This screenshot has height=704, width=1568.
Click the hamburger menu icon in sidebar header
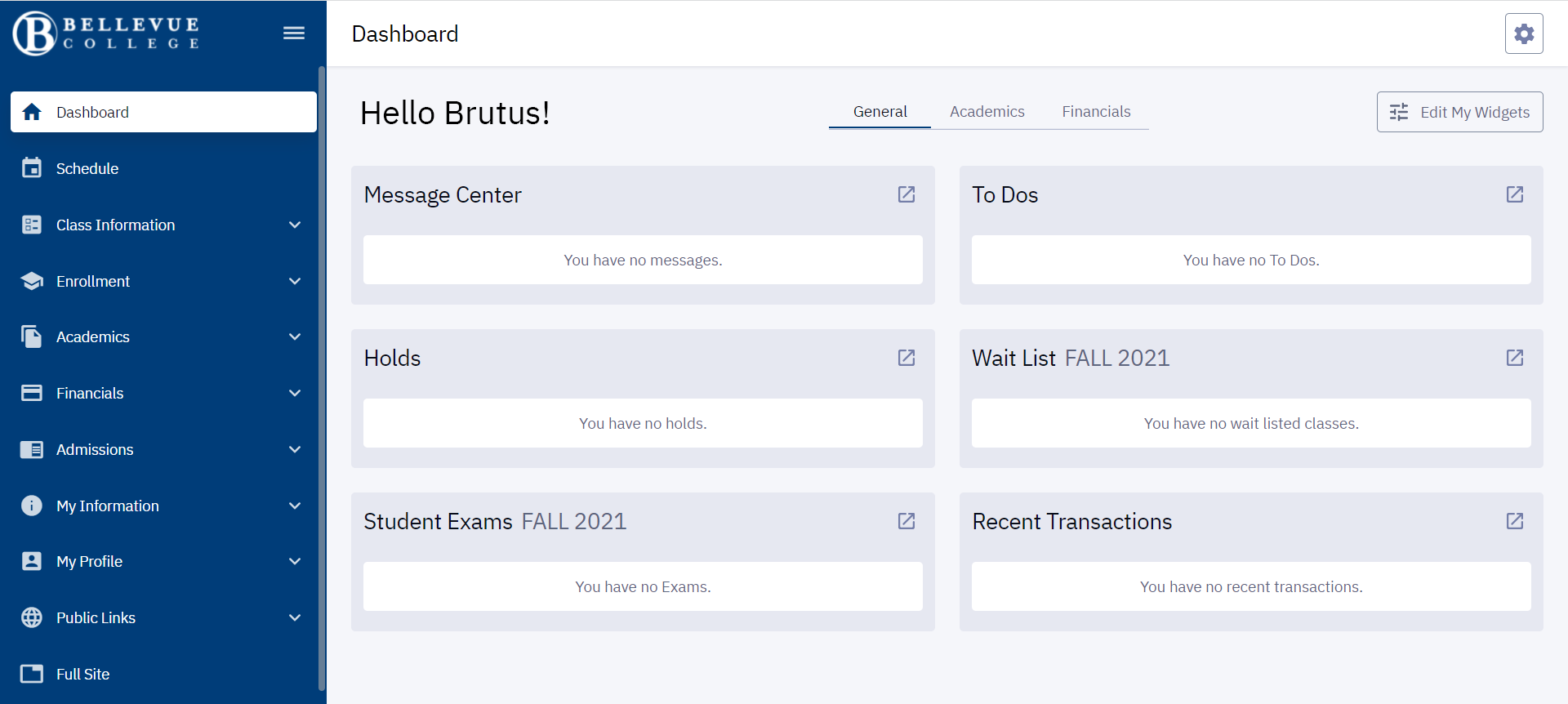click(x=294, y=33)
